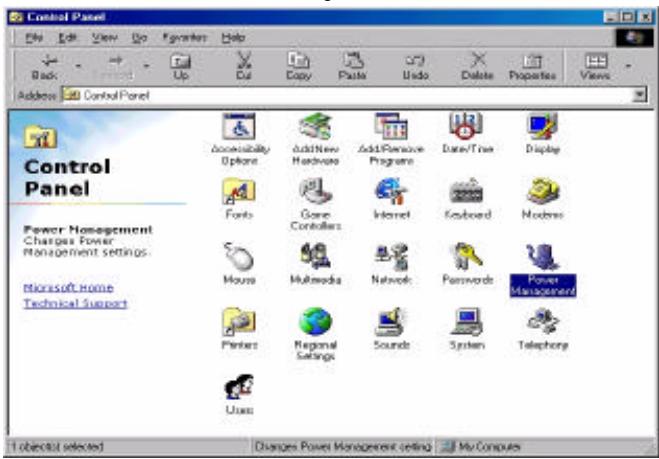Open the File menu
The height and width of the screenshot is (459, 659).
[34, 38]
